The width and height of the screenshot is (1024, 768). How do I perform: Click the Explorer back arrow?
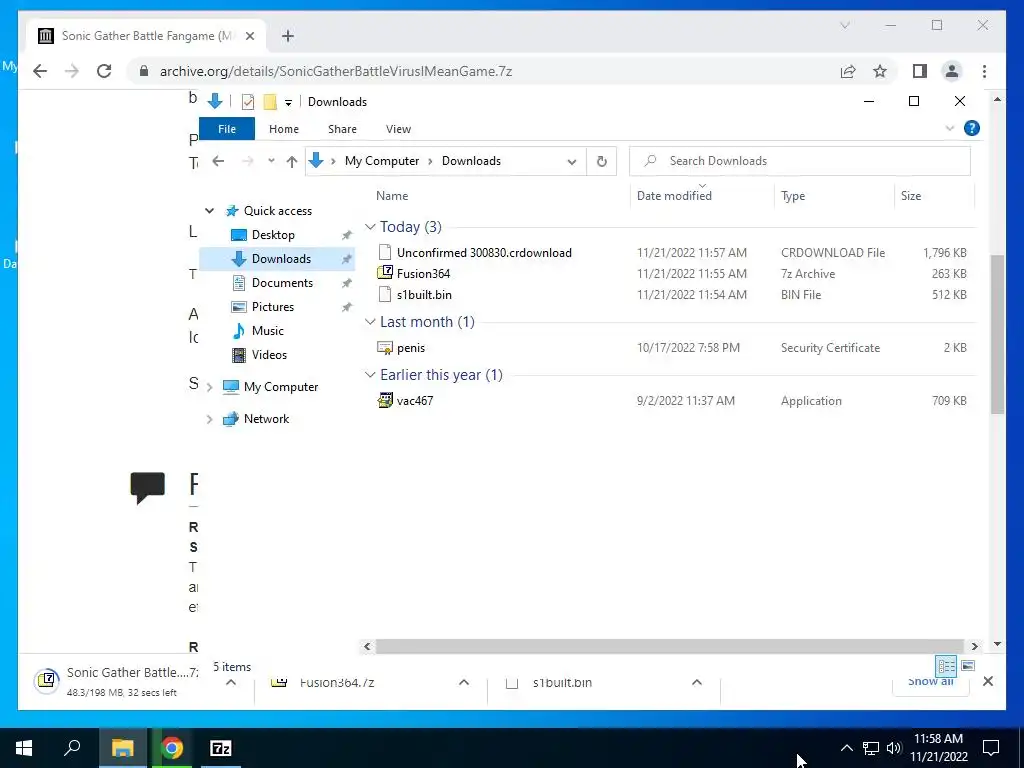(218, 161)
